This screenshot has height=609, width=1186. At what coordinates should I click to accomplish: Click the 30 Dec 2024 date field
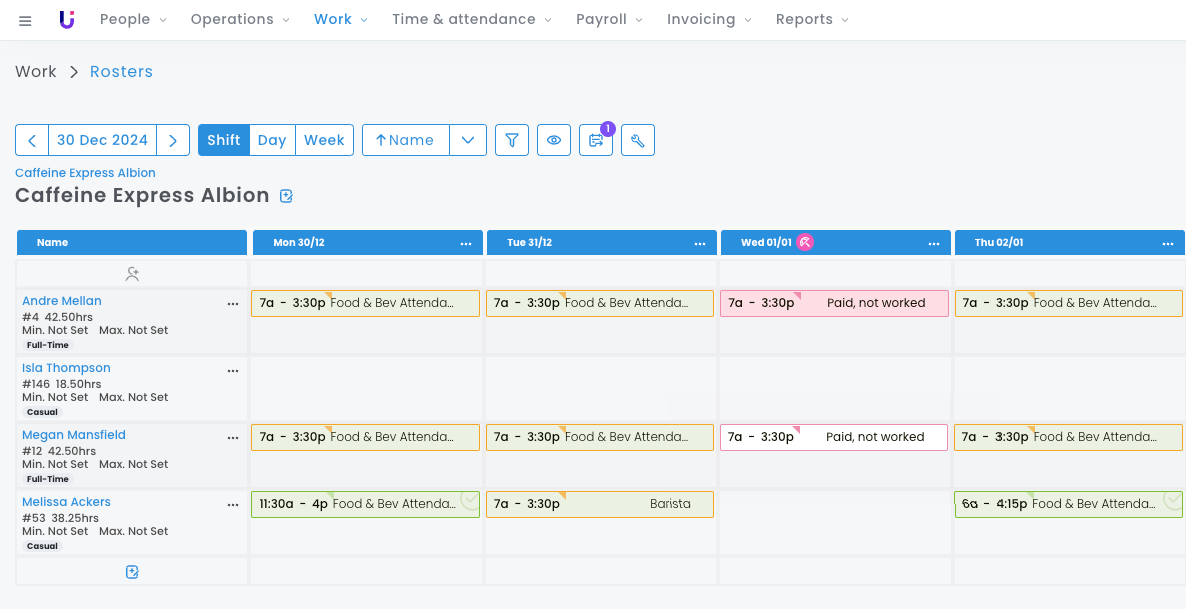click(102, 140)
